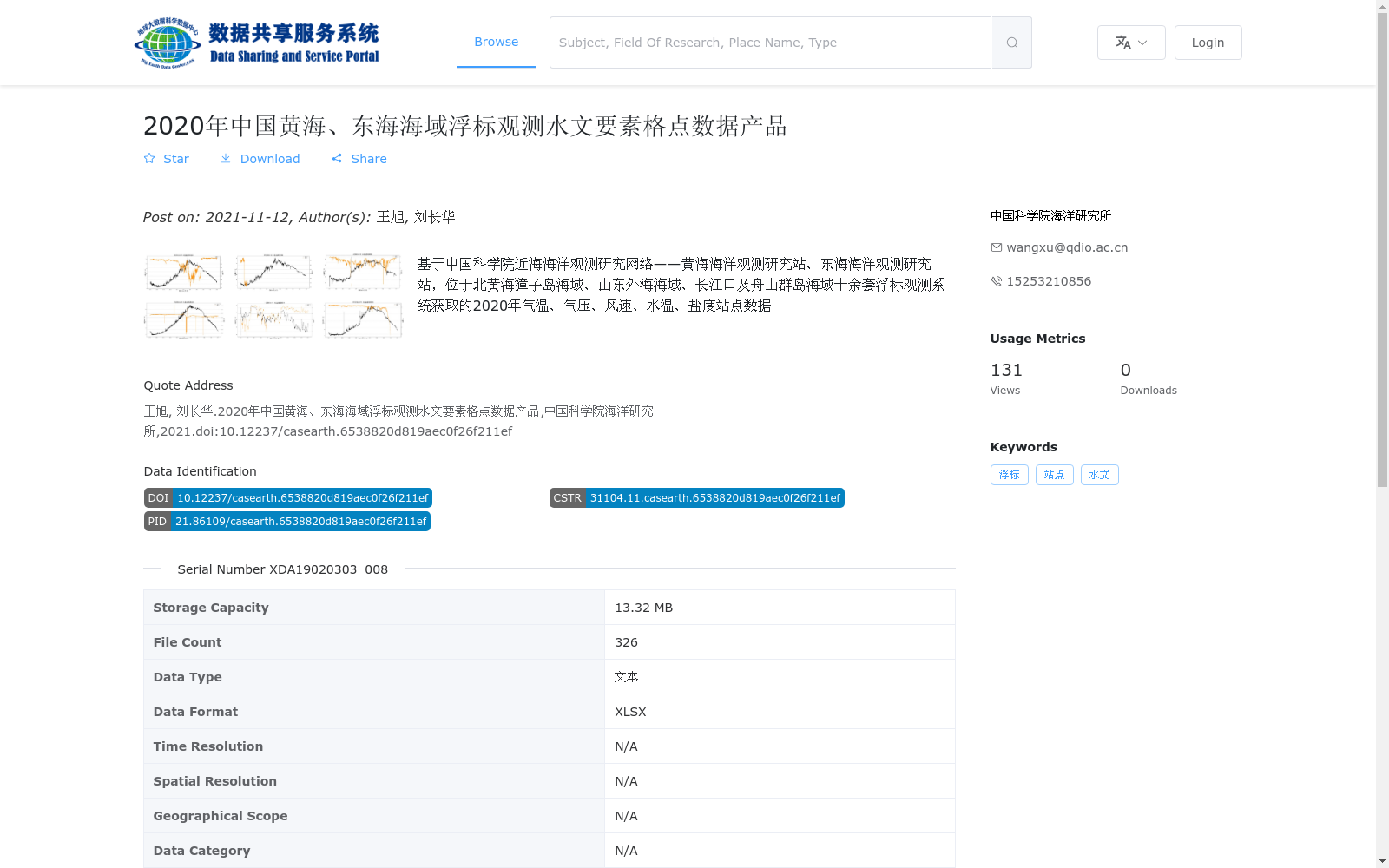Click the download arrow icon
Viewport: 1389px width, 868px height.
tap(226, 158)
